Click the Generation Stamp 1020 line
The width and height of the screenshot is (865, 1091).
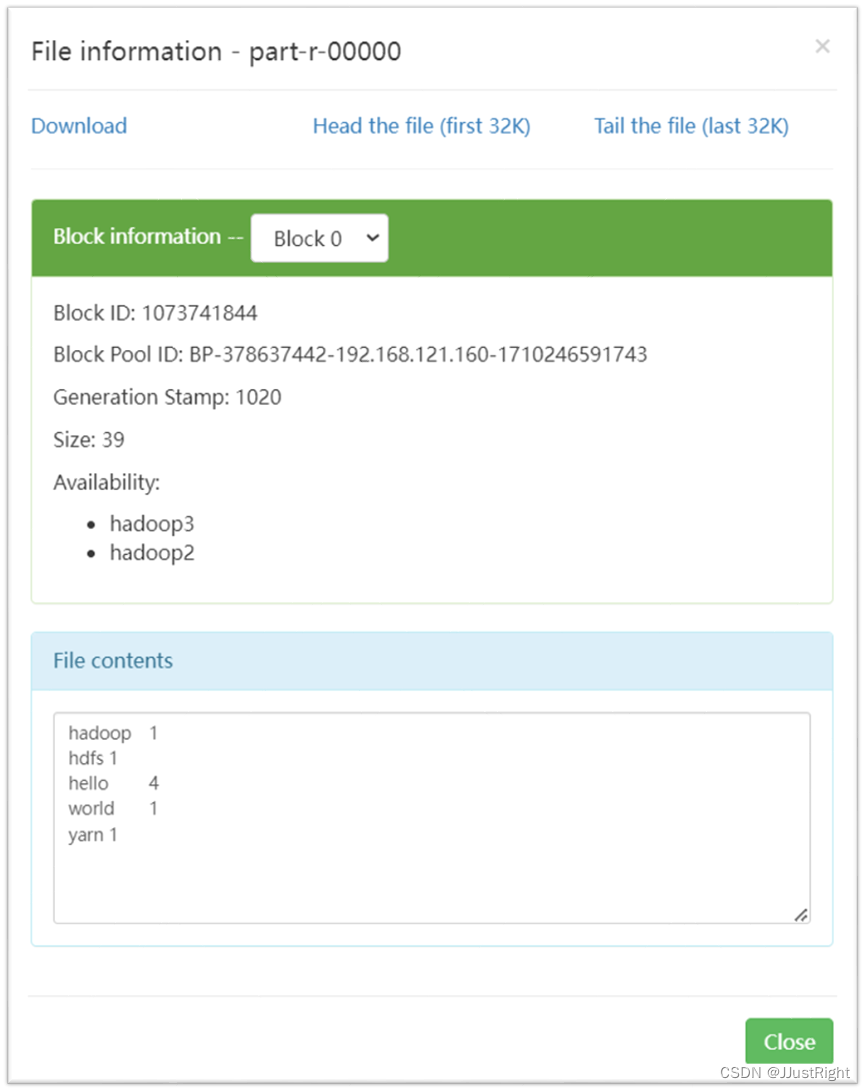tap(167, 397)
